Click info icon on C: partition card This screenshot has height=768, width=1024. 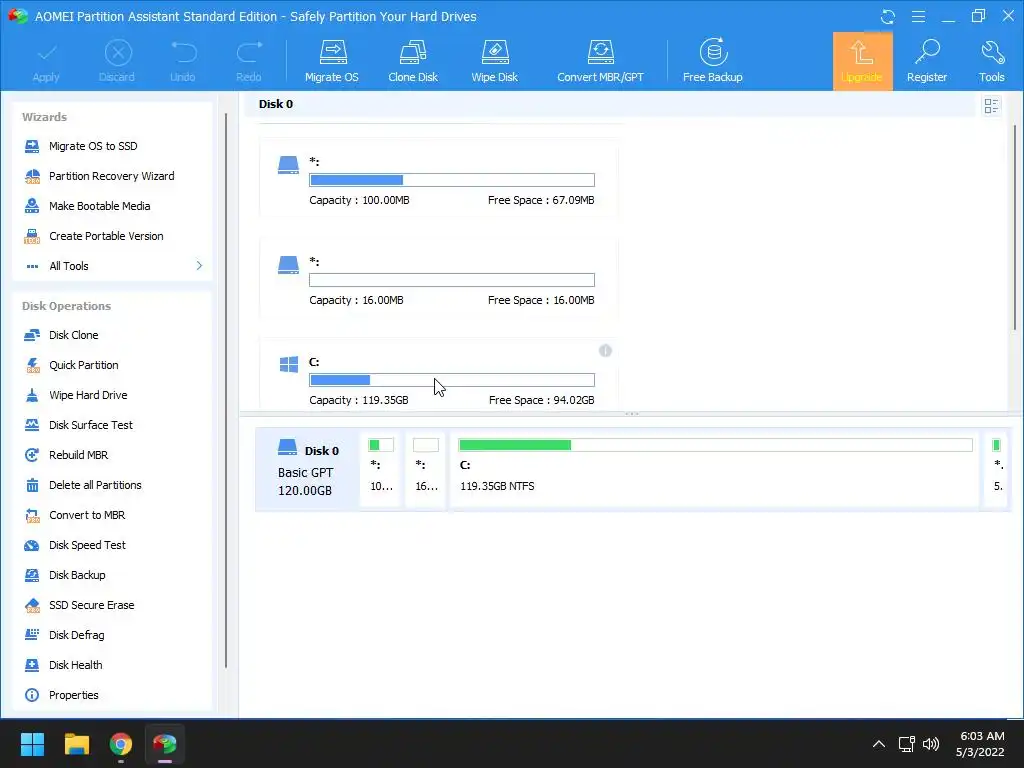tap(605, 351)
